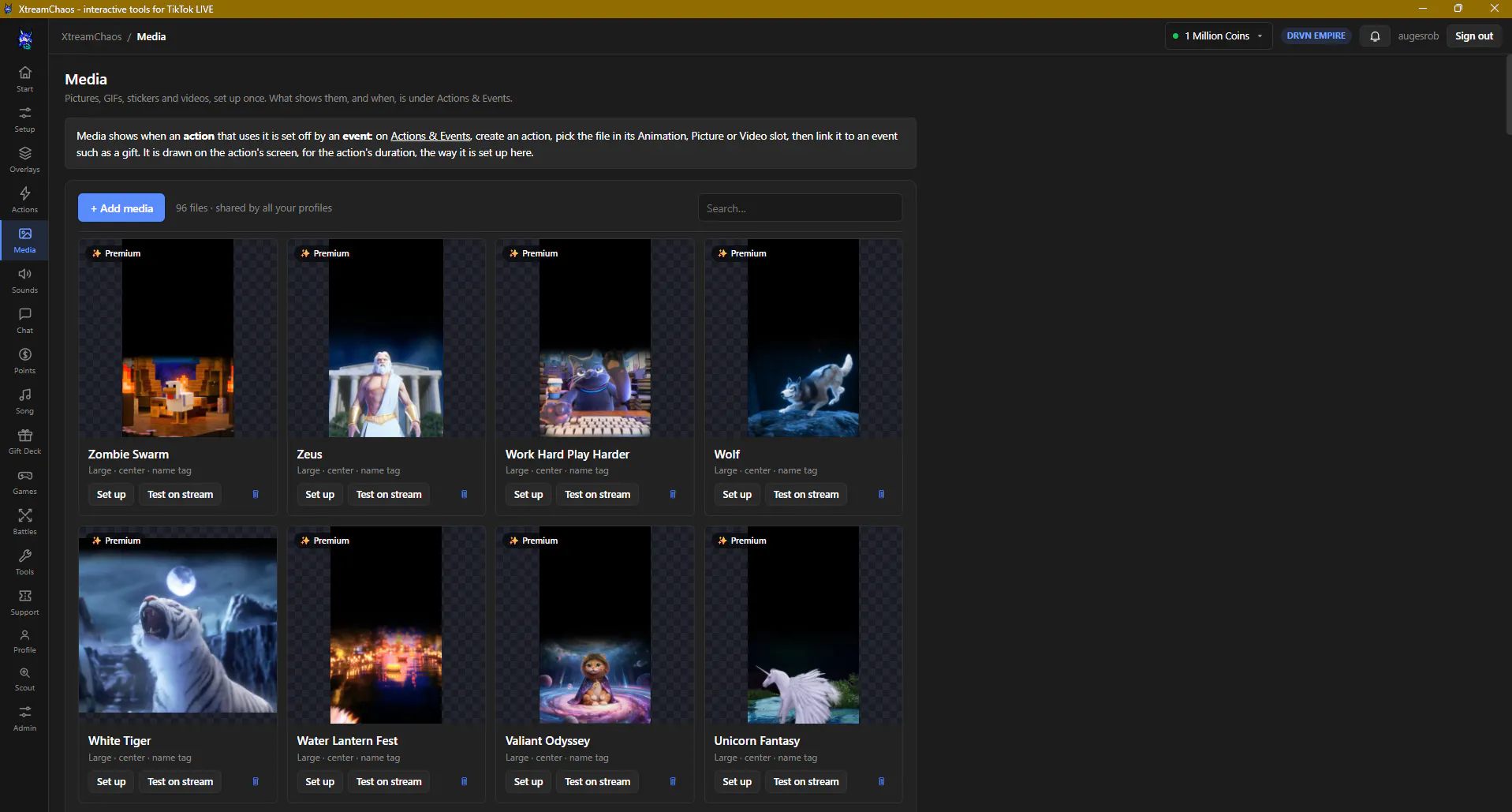Open the Setup section

pos(24,119)
